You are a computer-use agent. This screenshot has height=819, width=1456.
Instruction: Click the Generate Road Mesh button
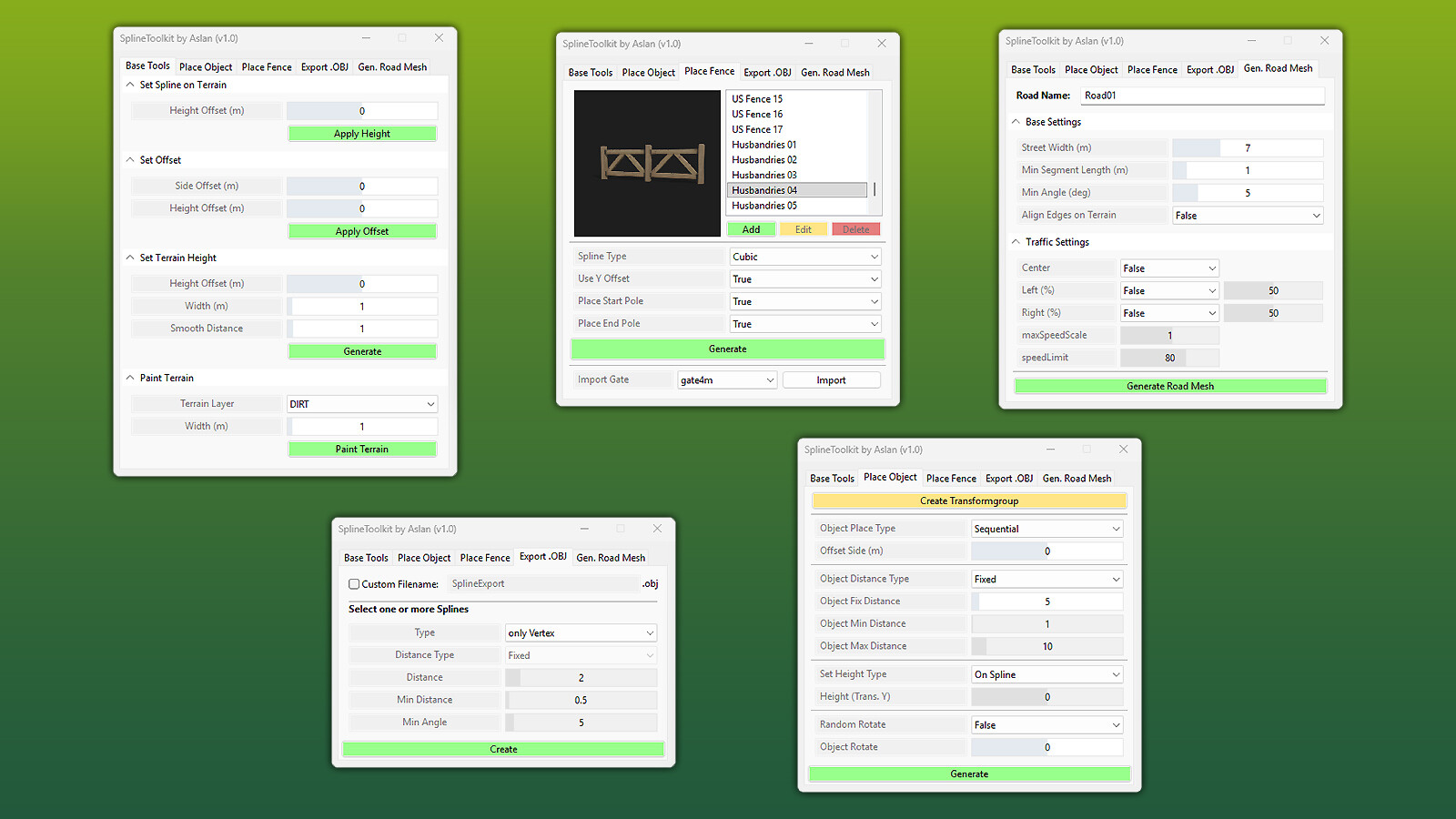[x=1169, y=385]
